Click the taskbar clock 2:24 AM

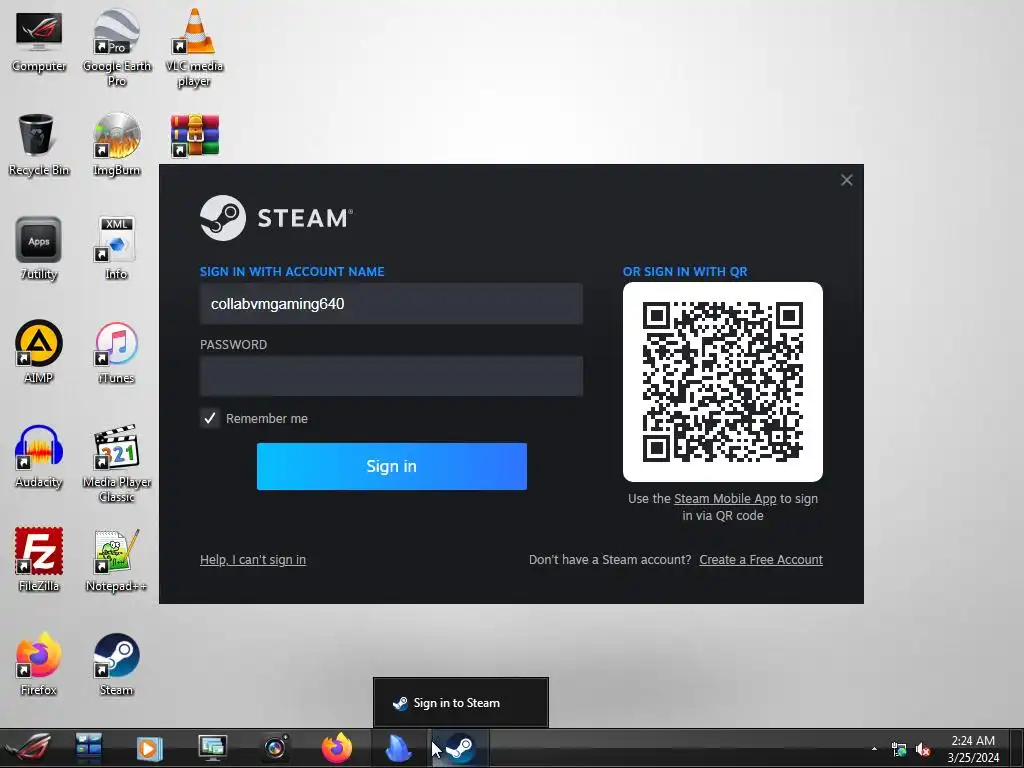pyautogui.click(x=973, y=749)
